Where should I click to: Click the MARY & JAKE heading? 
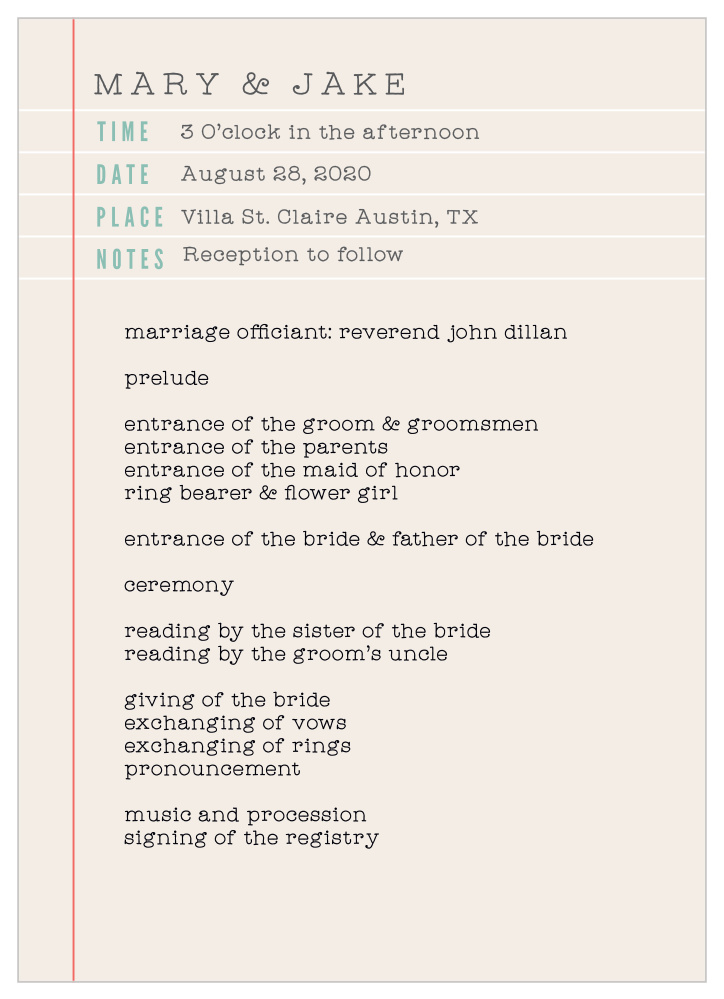(x=250, y=84)
